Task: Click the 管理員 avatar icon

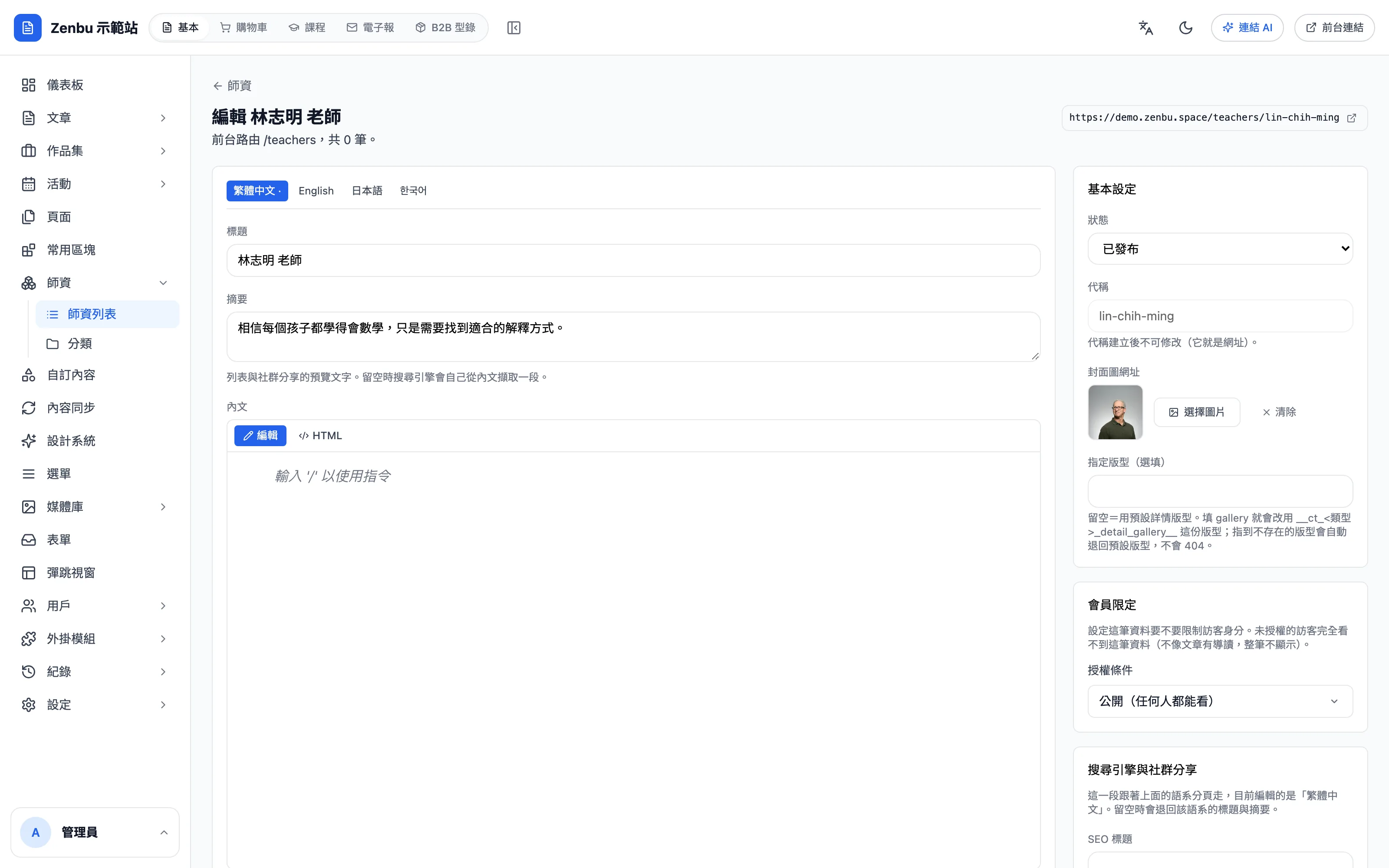Action: (36, 832)
